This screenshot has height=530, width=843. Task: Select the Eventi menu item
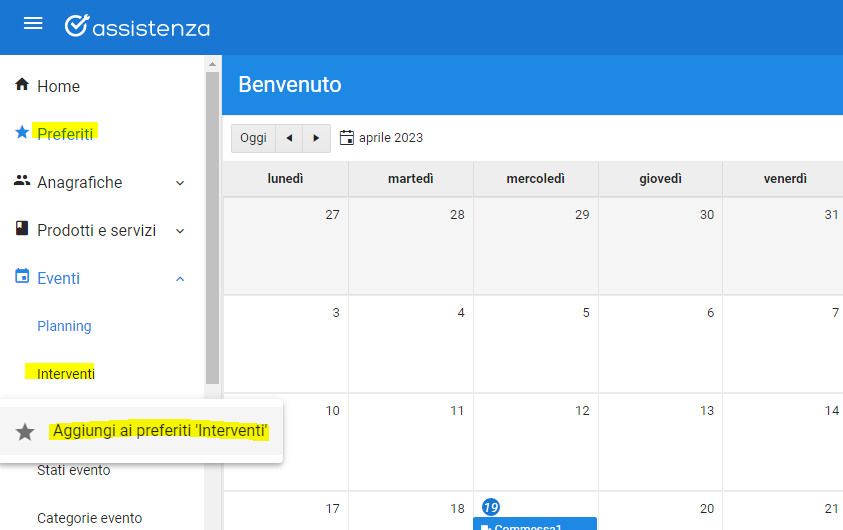pyautogui.click(x=58, y=278)
